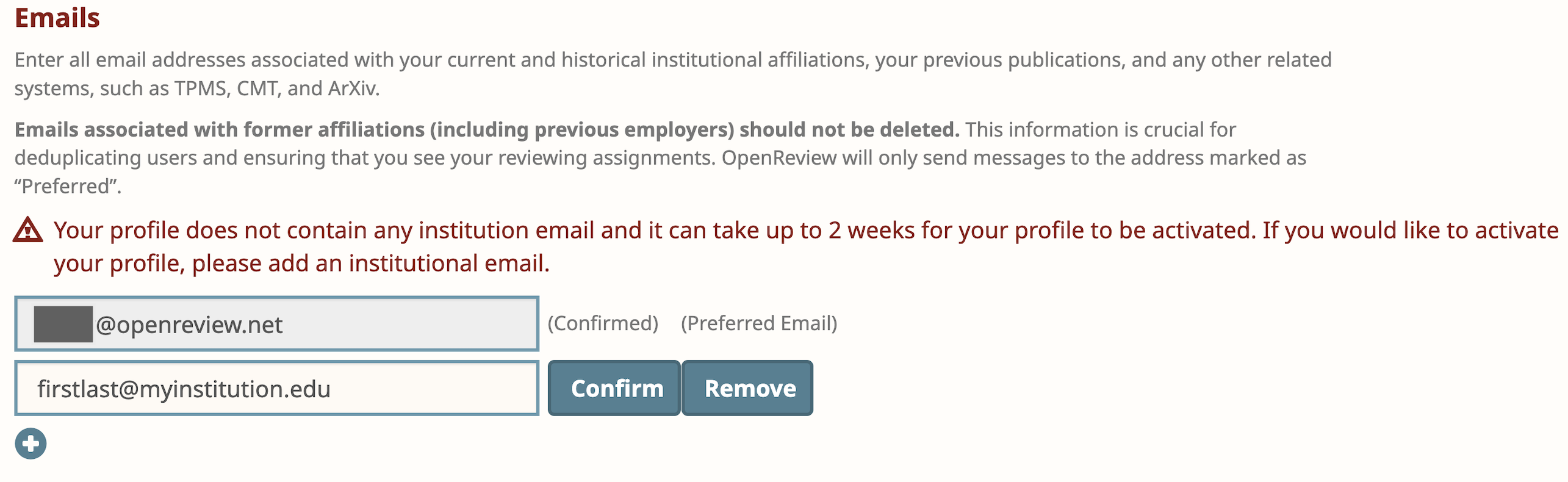Click the 'TPMS, CMT, and ArXiv' text

[x=277, y=89]
